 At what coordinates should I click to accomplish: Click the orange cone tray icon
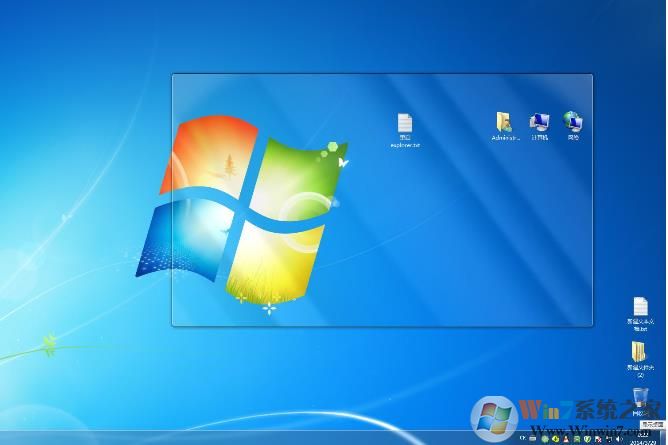tap(565, 439)
